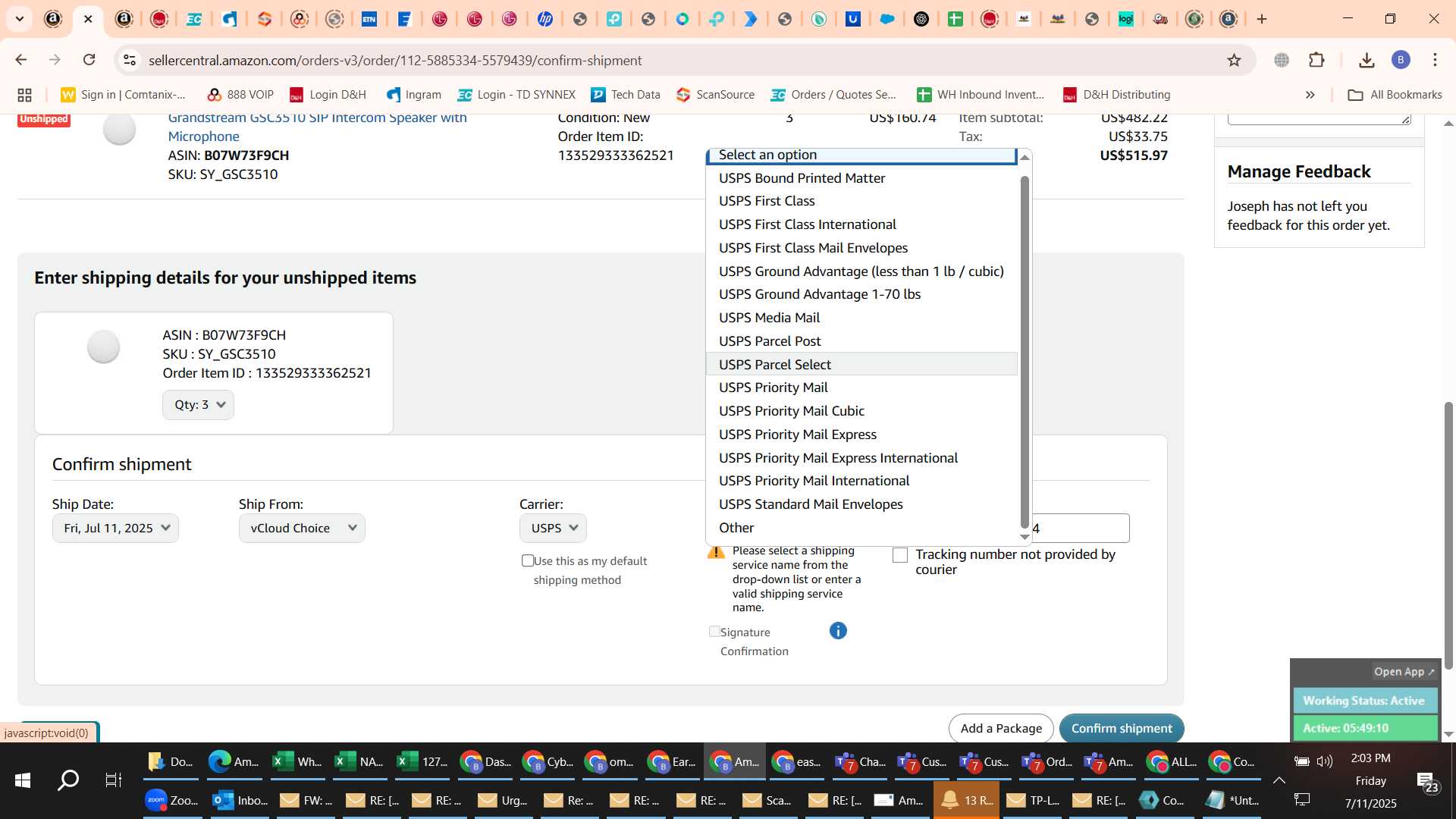Select USPS First Class option
The image size is (1456, 819).
coord(861,201)
